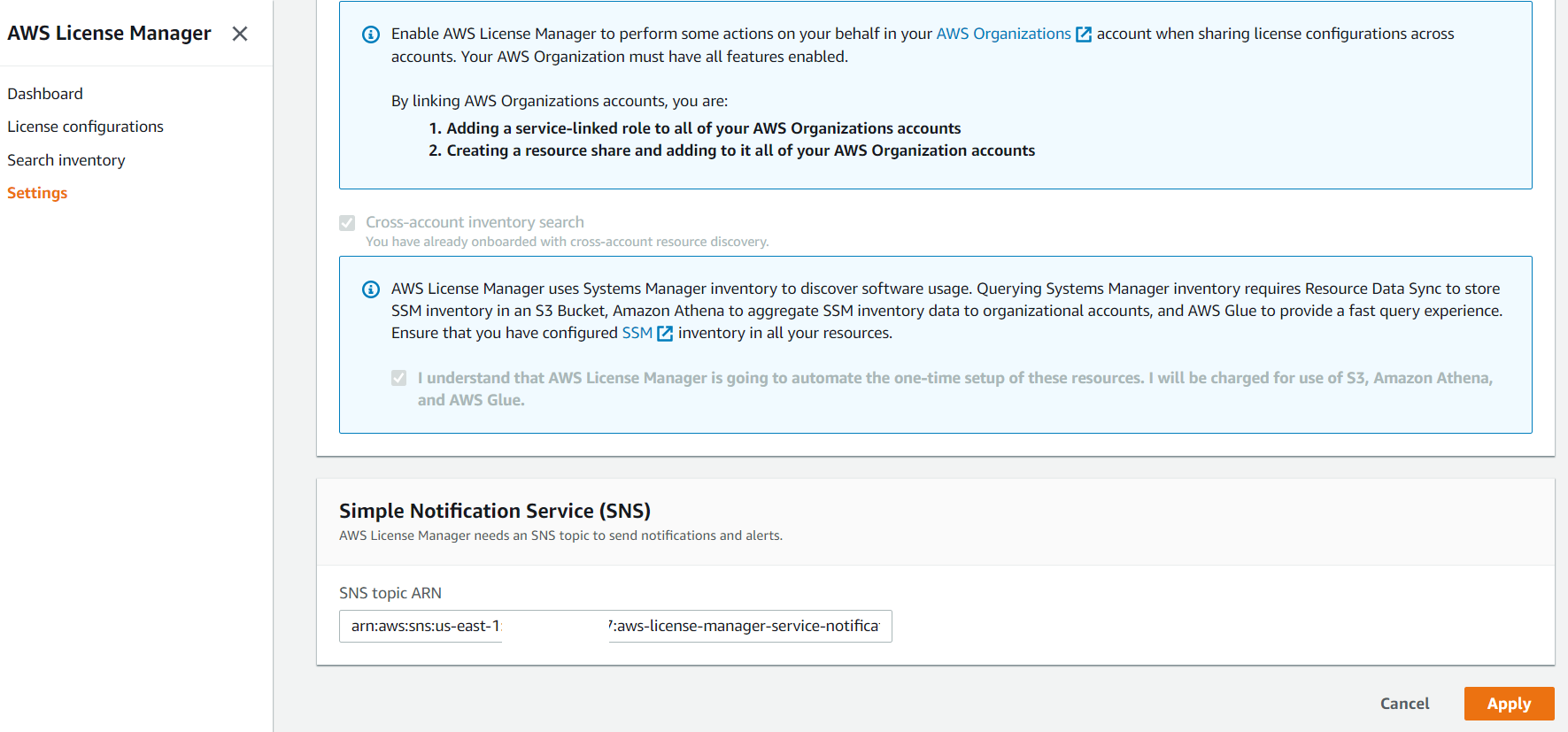
Task: Cancel the settings changes
Action: [1405, 704]
